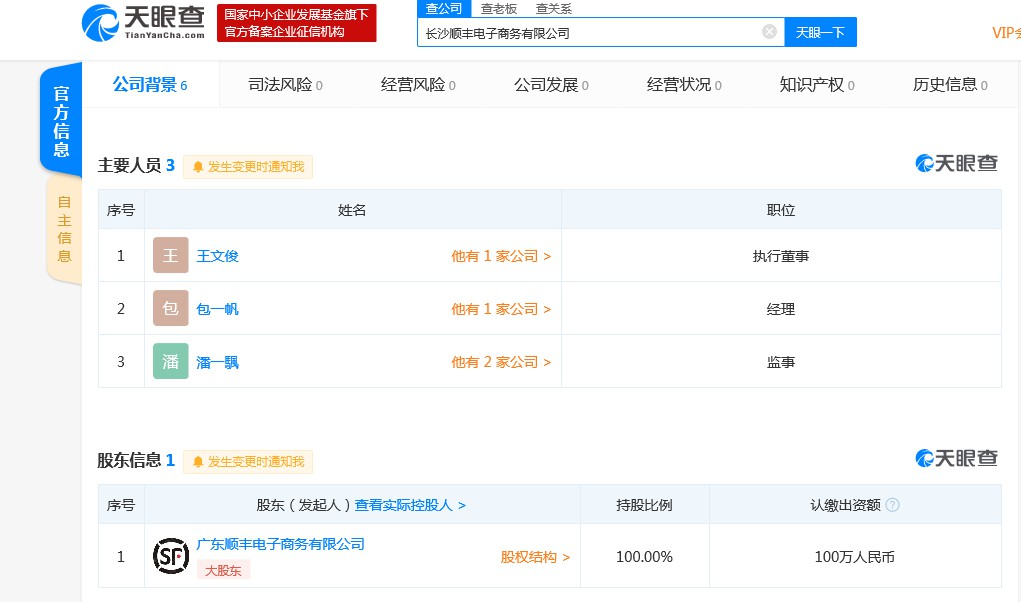The height and width of the screenshot is (602, 1021).
Task: Click the 天眼一下 search button
Action: [x=820, y=32]
